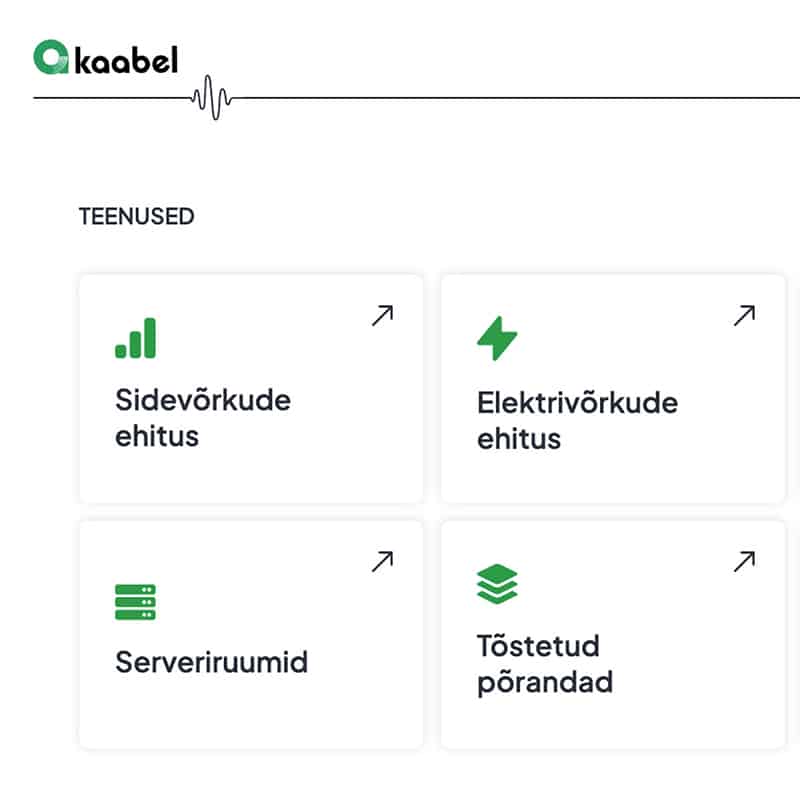800x800 pixels.
Task: Click the TEENUSED section heading
Action: [136, 216]
